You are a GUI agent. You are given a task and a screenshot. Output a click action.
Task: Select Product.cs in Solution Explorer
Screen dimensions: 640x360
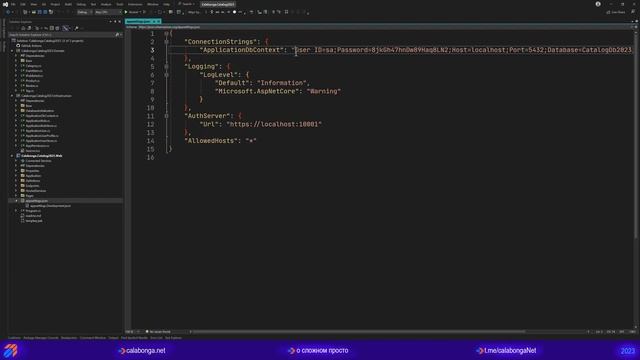[x=32, y=81]
